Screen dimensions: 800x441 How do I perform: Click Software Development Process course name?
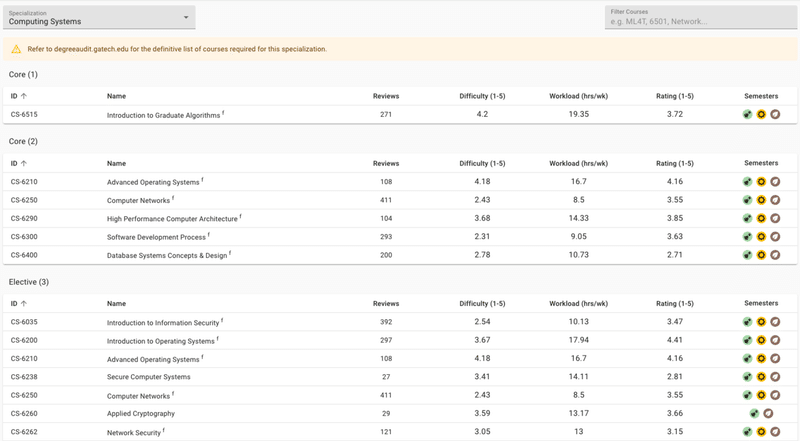click(156, 237)
